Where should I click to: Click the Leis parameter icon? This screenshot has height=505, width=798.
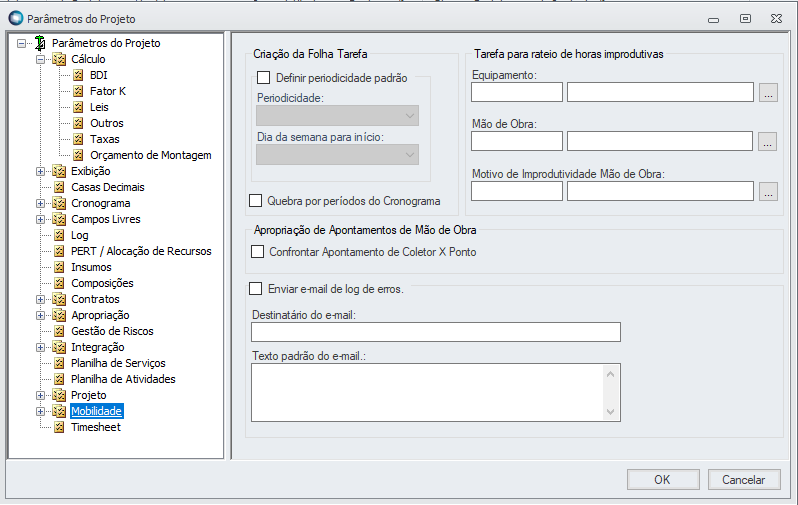78,107
